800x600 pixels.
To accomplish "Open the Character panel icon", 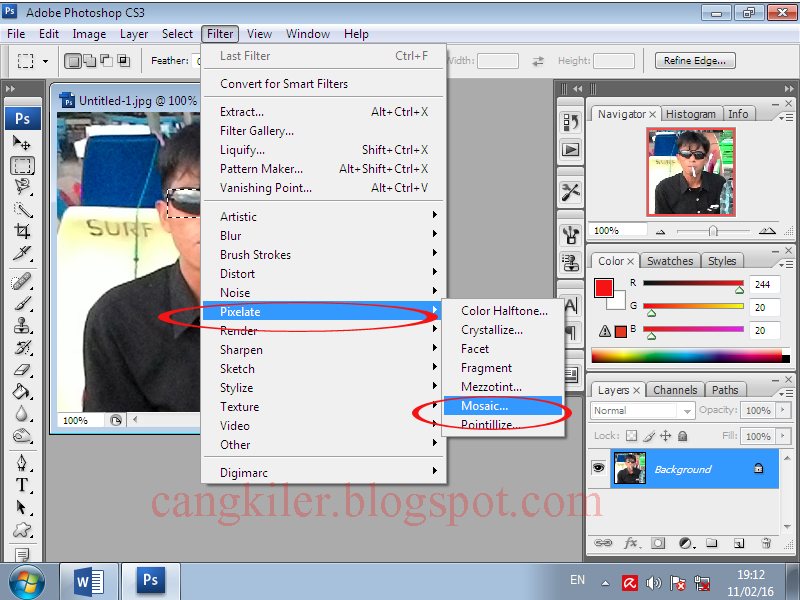I will [x=571, y=306].
